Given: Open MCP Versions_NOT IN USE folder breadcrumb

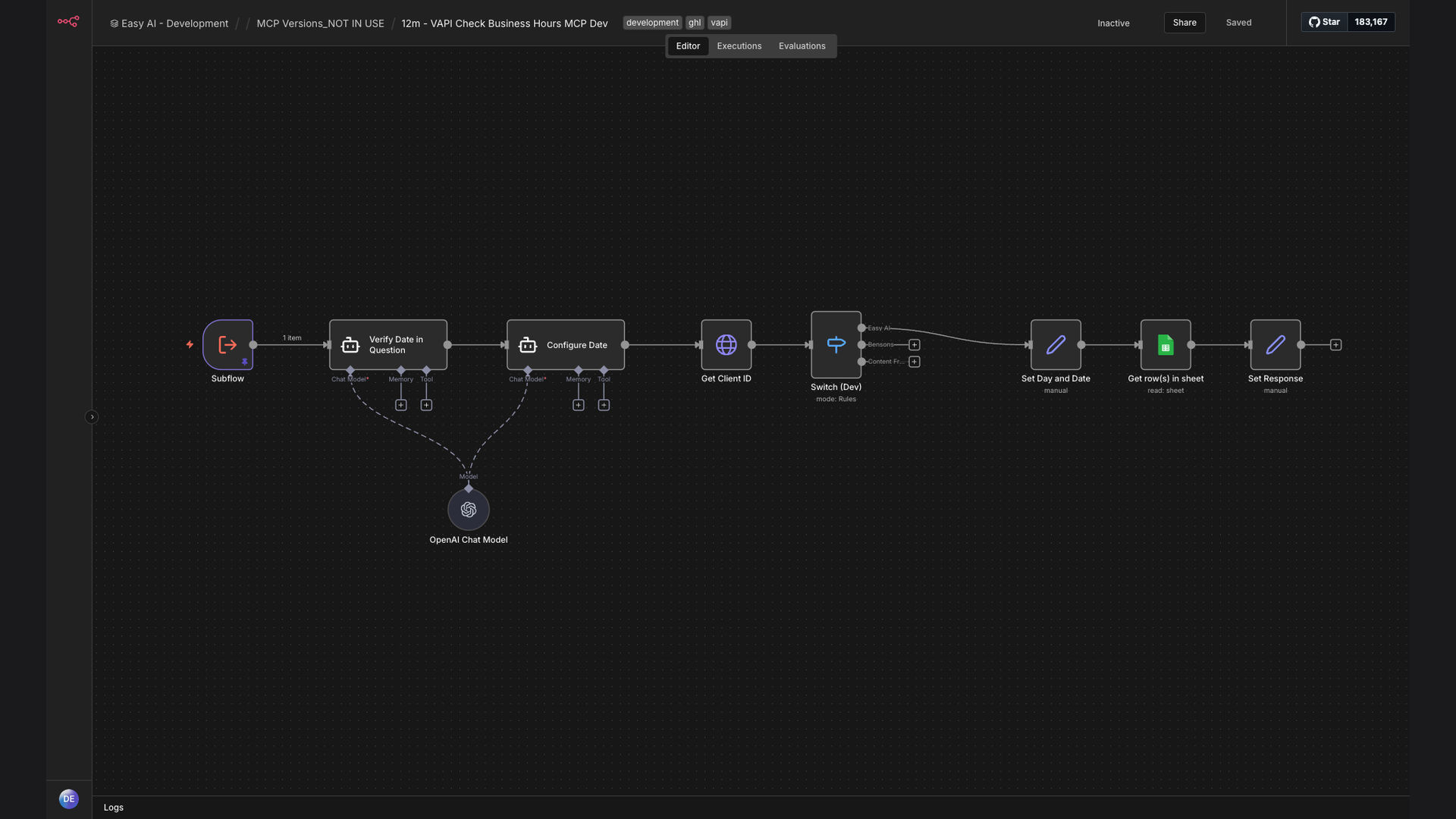Looking at the screenshot, I should pos(320,24).
